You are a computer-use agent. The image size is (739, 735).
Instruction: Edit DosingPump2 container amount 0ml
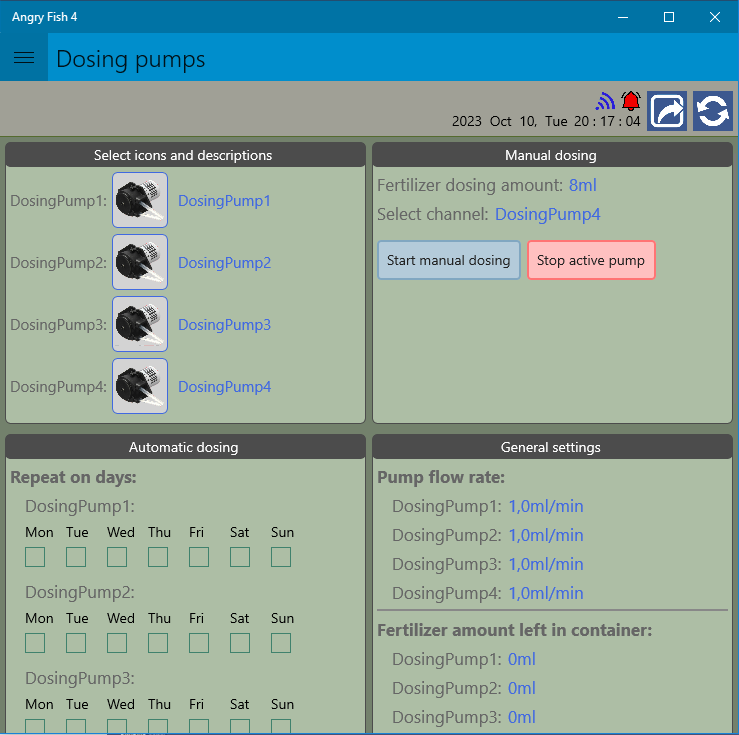522,688
